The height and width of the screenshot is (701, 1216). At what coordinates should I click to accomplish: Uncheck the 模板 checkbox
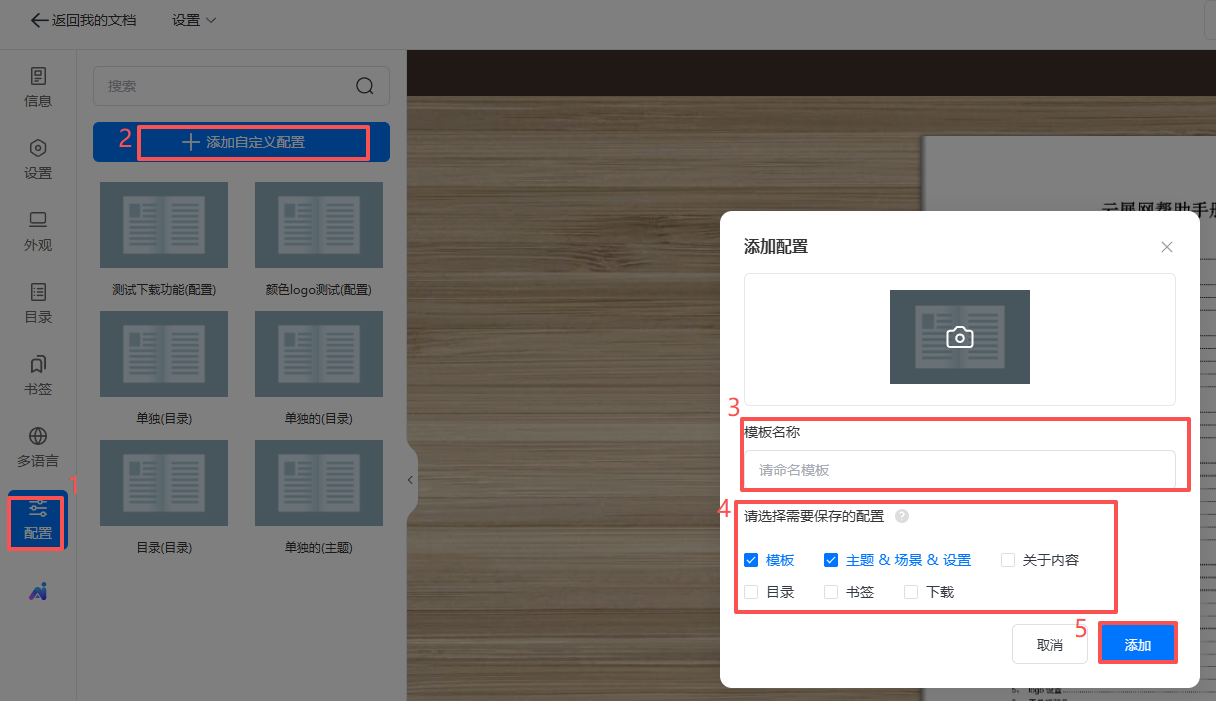pyautogui.click(x=751, y=560)
